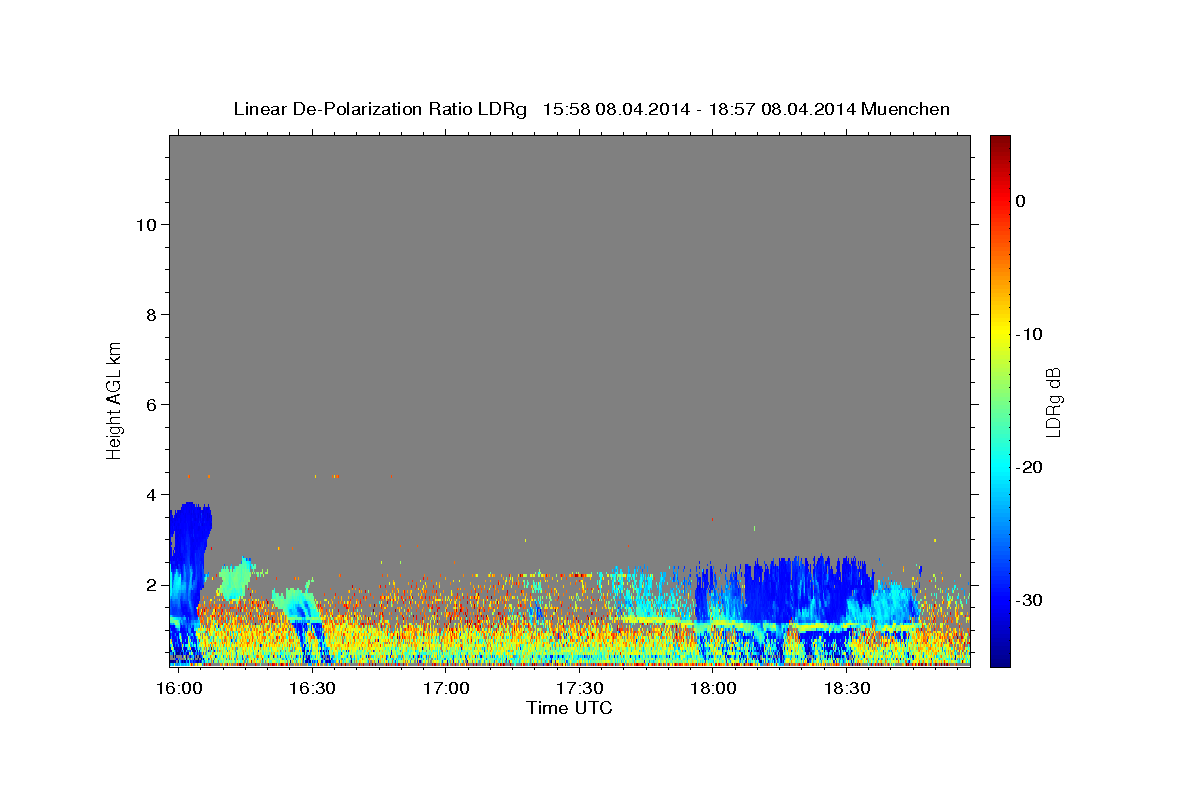Viewport: 1200px width, 800px height.
Task: Click the colorbar value 0
Action: pyautogui.click(x=1021, y=201)
